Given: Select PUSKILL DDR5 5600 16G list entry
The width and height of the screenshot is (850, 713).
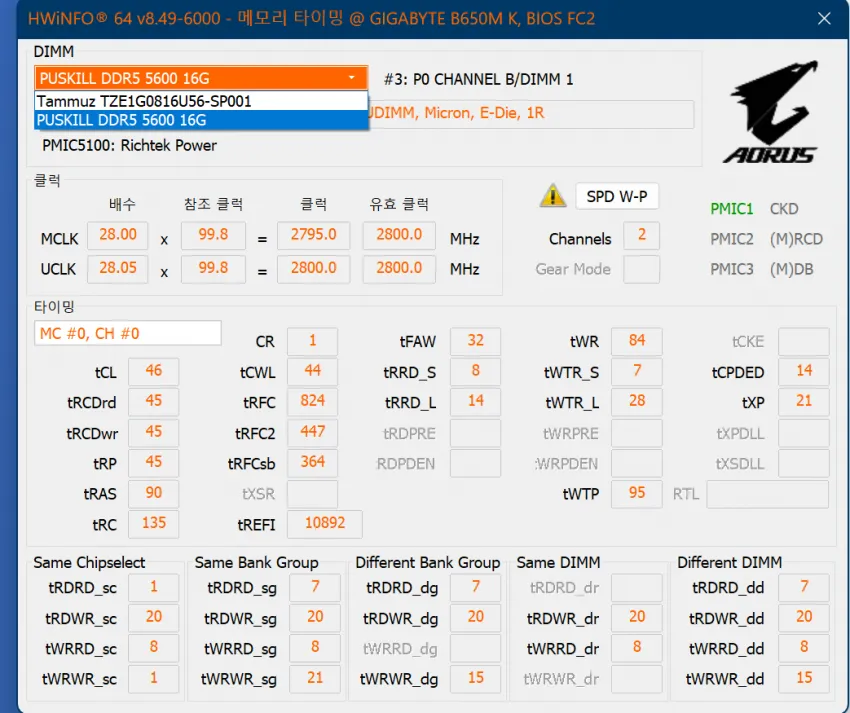Looking at the screenshot, I should pyautogui.click(x=201, y=120).
